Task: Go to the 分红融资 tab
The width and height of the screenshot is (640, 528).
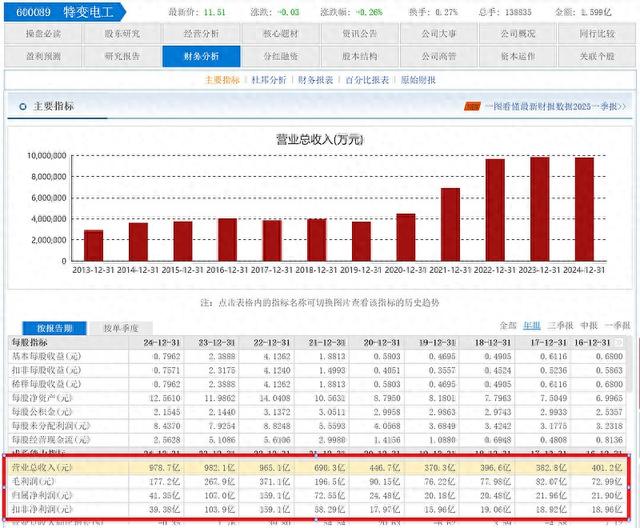Action: [280, 56]
